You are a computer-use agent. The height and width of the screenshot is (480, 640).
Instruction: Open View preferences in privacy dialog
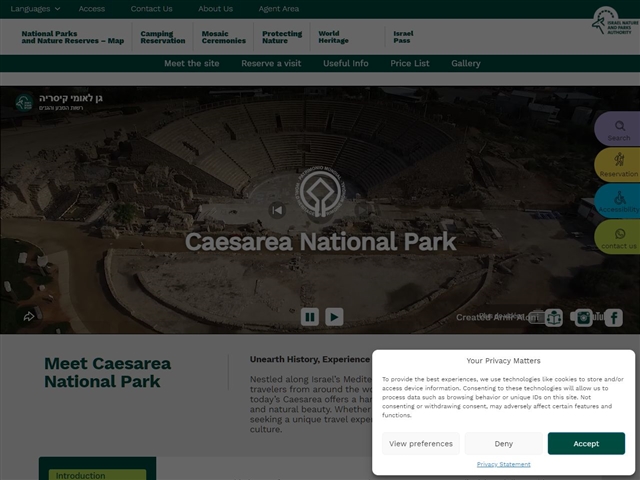click(421, 443)
